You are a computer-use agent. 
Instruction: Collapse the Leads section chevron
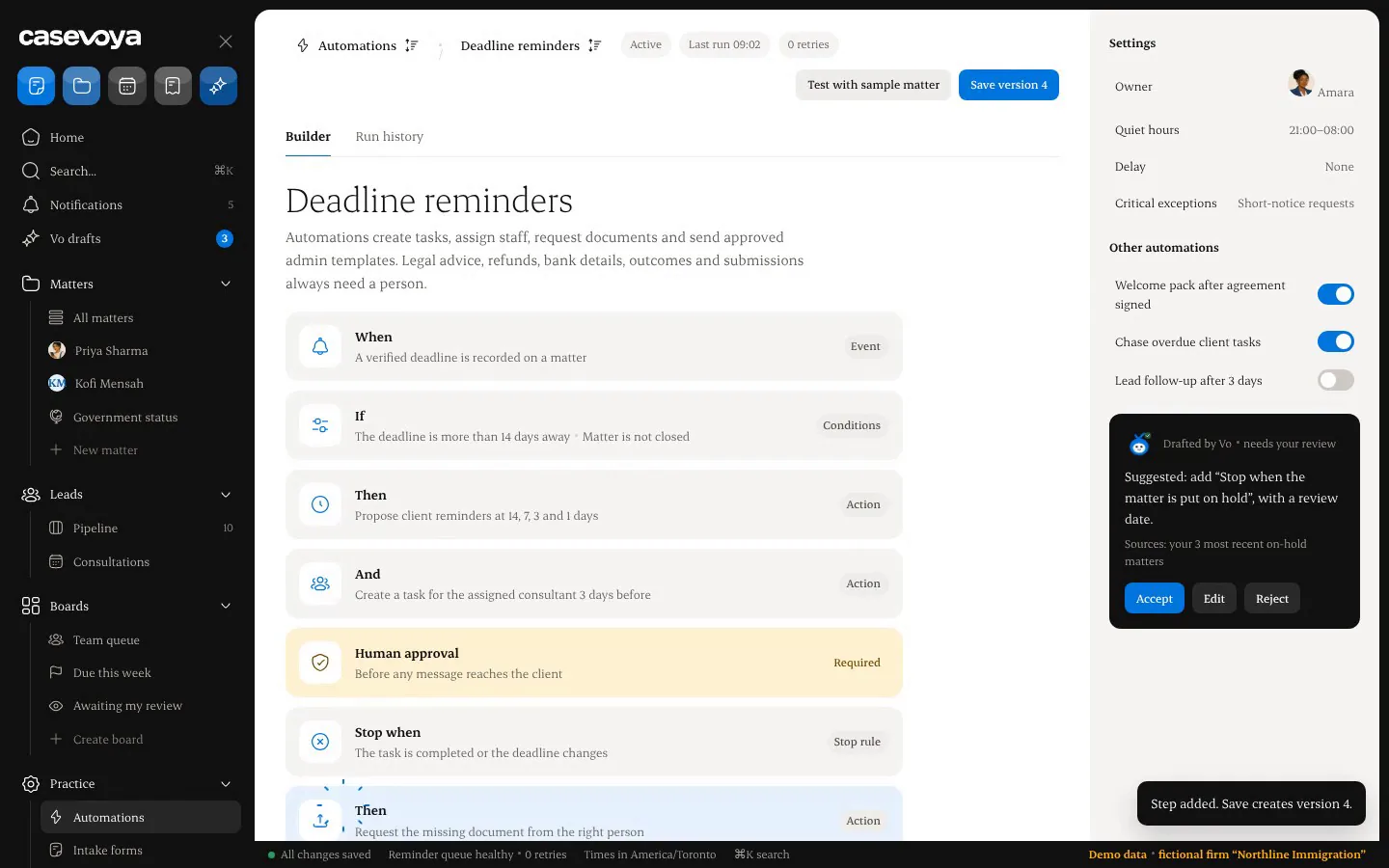point(226,495)
